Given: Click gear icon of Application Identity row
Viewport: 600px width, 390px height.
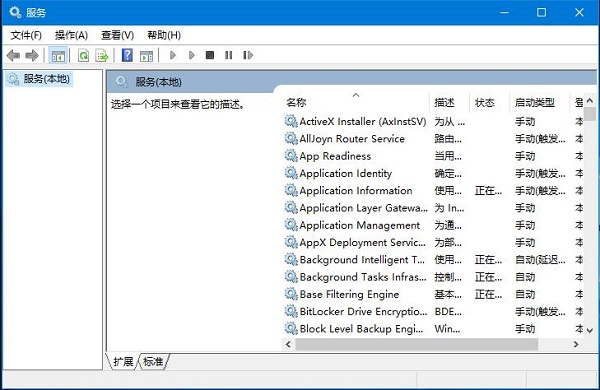Looking at the screenshot, I should [x=291, y=173].
